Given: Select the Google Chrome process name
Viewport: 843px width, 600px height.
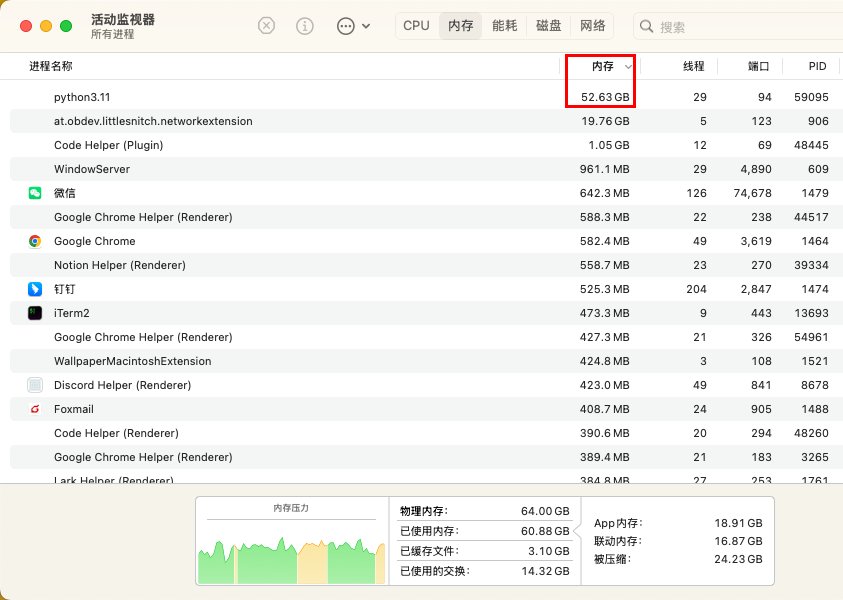Looking at the screenshot, I should click(95, 241).
